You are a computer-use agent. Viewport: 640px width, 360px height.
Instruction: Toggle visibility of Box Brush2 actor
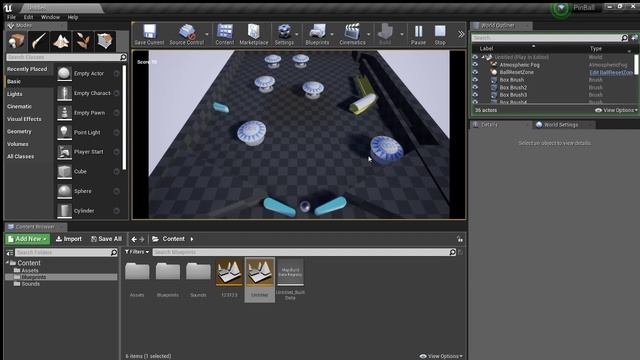click(x=475, y=87)
